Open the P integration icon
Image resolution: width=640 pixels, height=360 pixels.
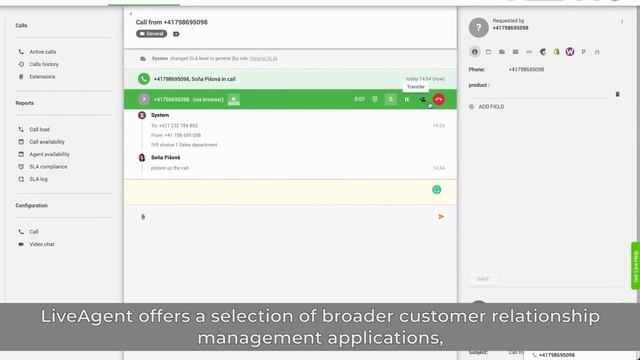tap(584, 52)
